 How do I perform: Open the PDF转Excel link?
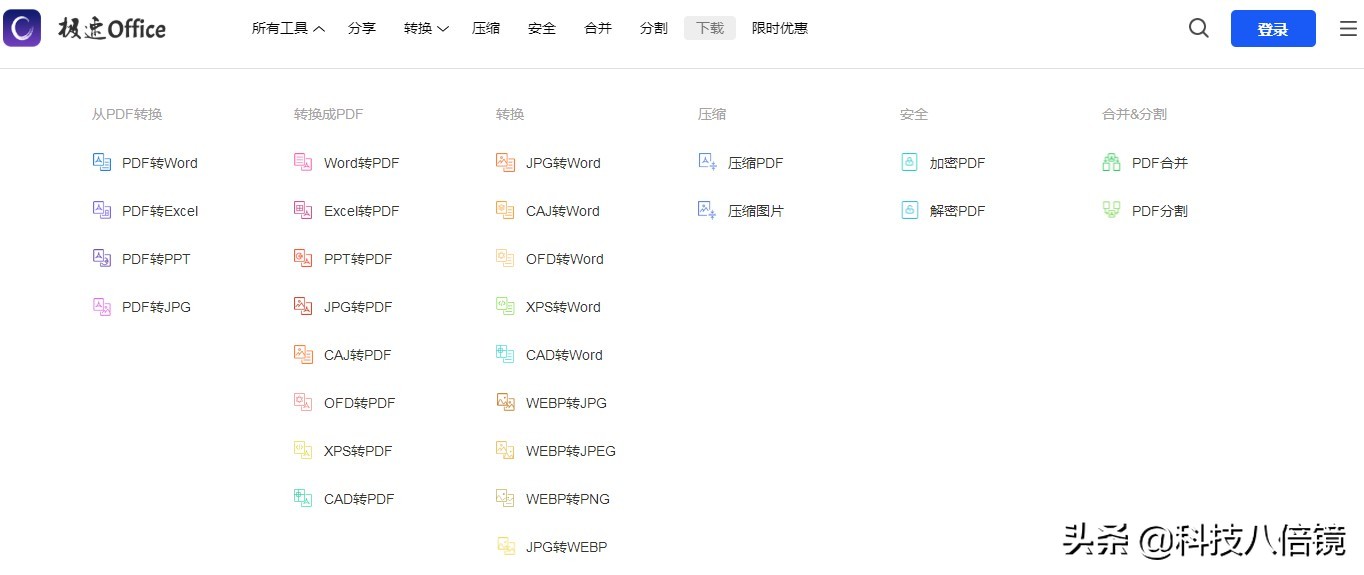click(160, 211)
